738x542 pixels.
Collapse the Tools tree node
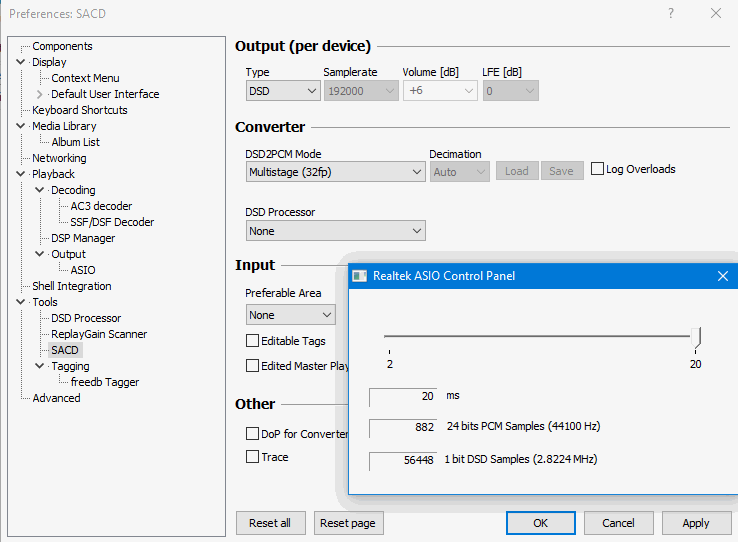pyautogui.click(x=20, y=302)
